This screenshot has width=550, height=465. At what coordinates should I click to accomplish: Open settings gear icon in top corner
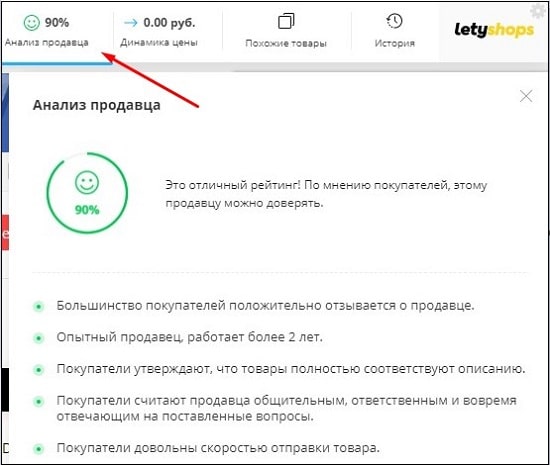538,11
